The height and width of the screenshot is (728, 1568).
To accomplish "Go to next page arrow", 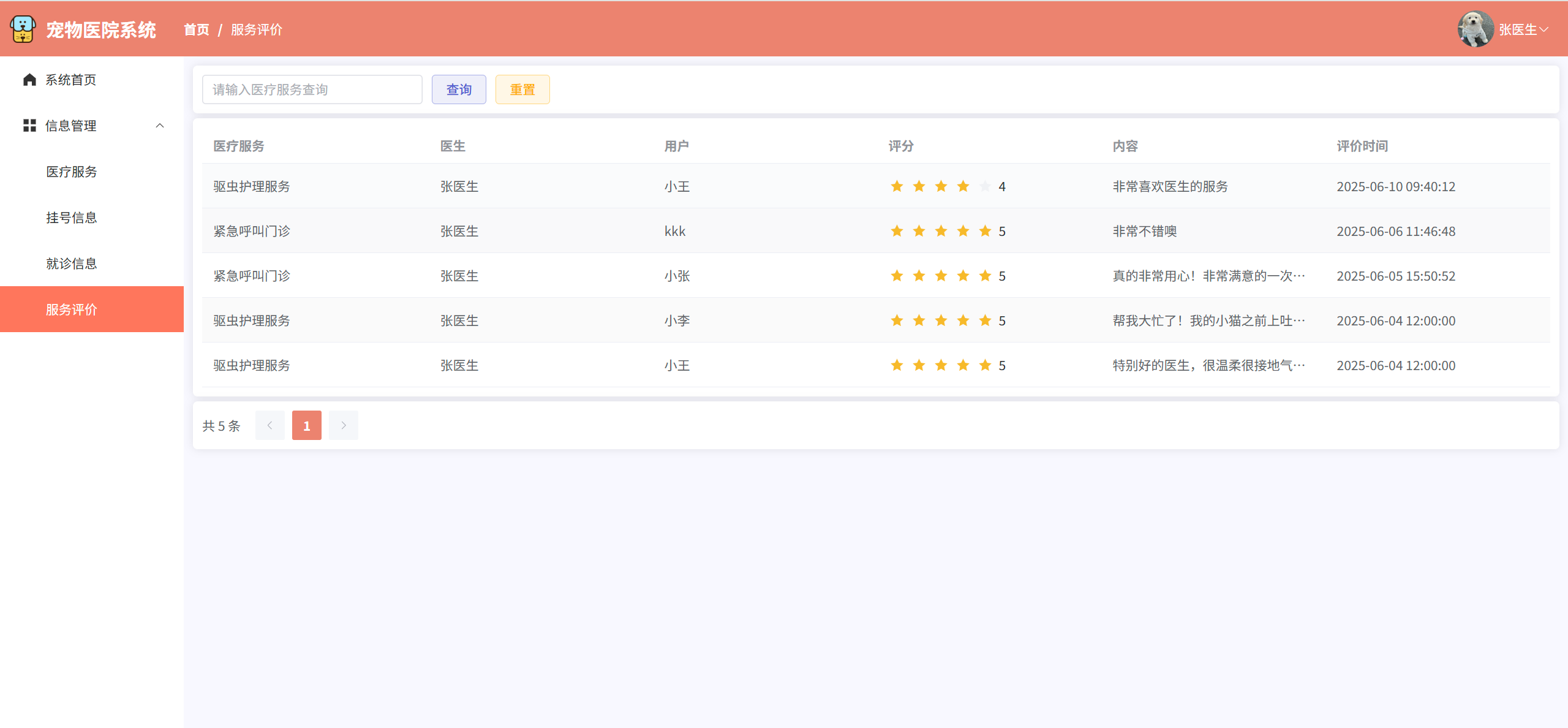I will (x=344, y=425).
